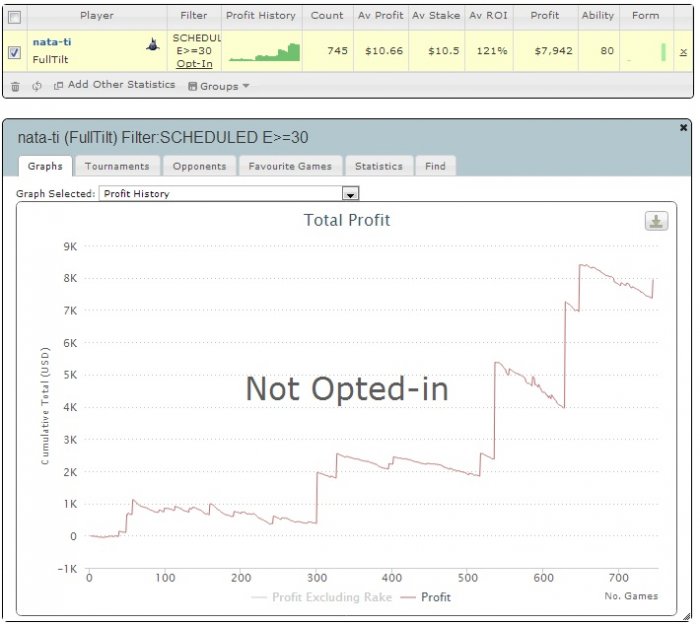Toggle Profit Excluding Rake legend series

click(x=322, y=597)
